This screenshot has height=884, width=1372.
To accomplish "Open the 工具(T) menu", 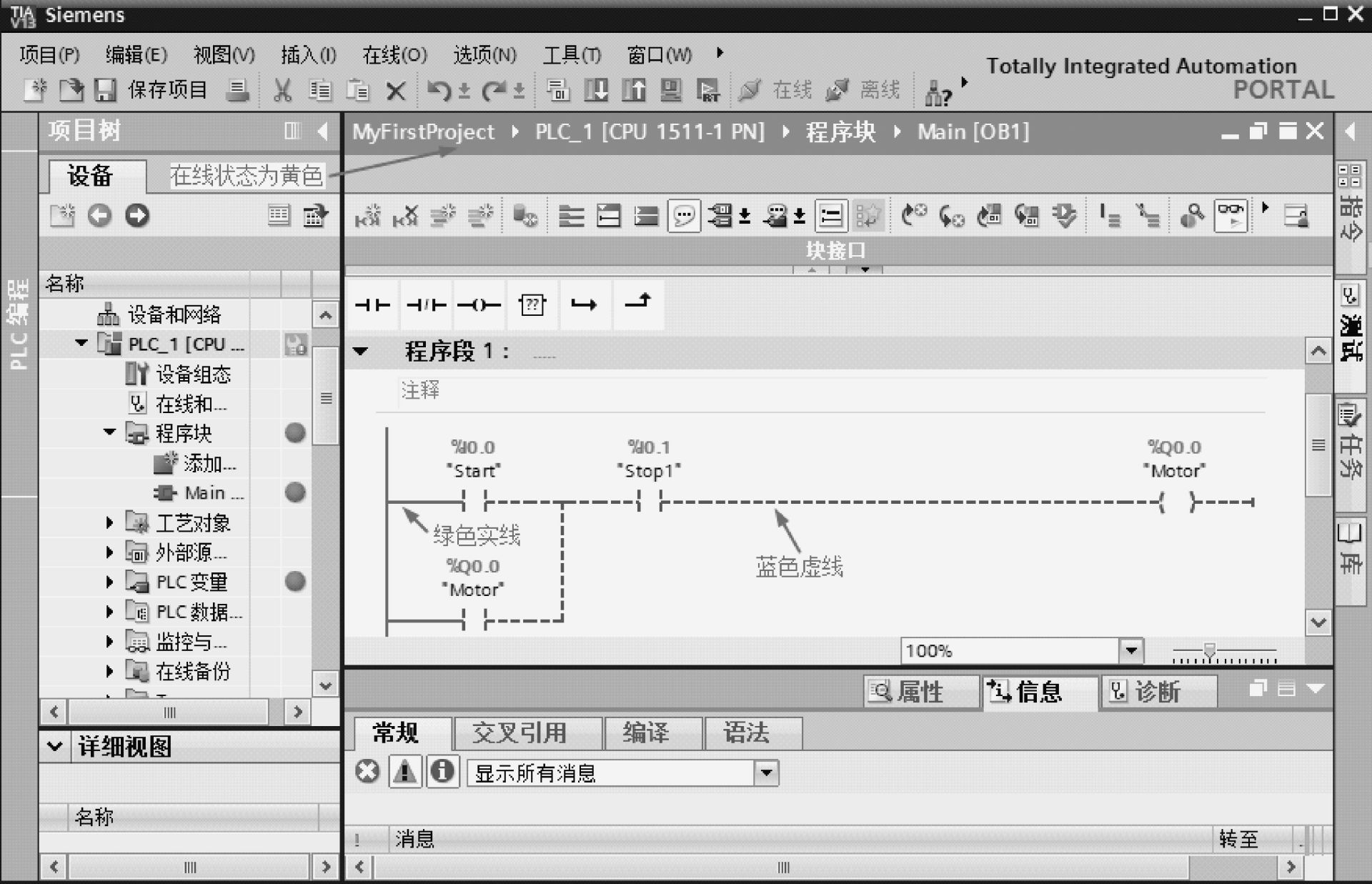I will (572, 54).
